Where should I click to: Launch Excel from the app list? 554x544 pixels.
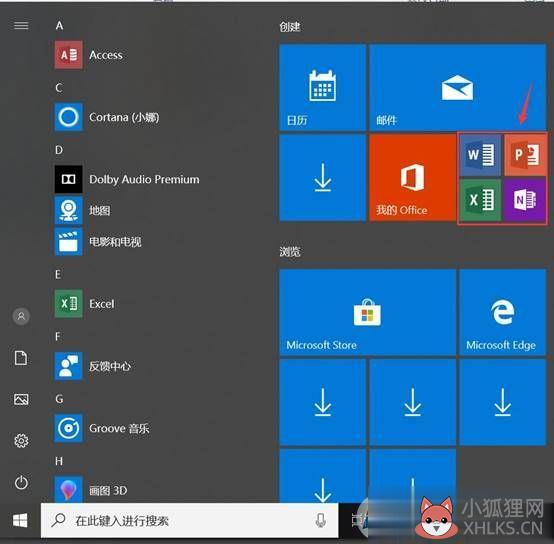point(85,304)
